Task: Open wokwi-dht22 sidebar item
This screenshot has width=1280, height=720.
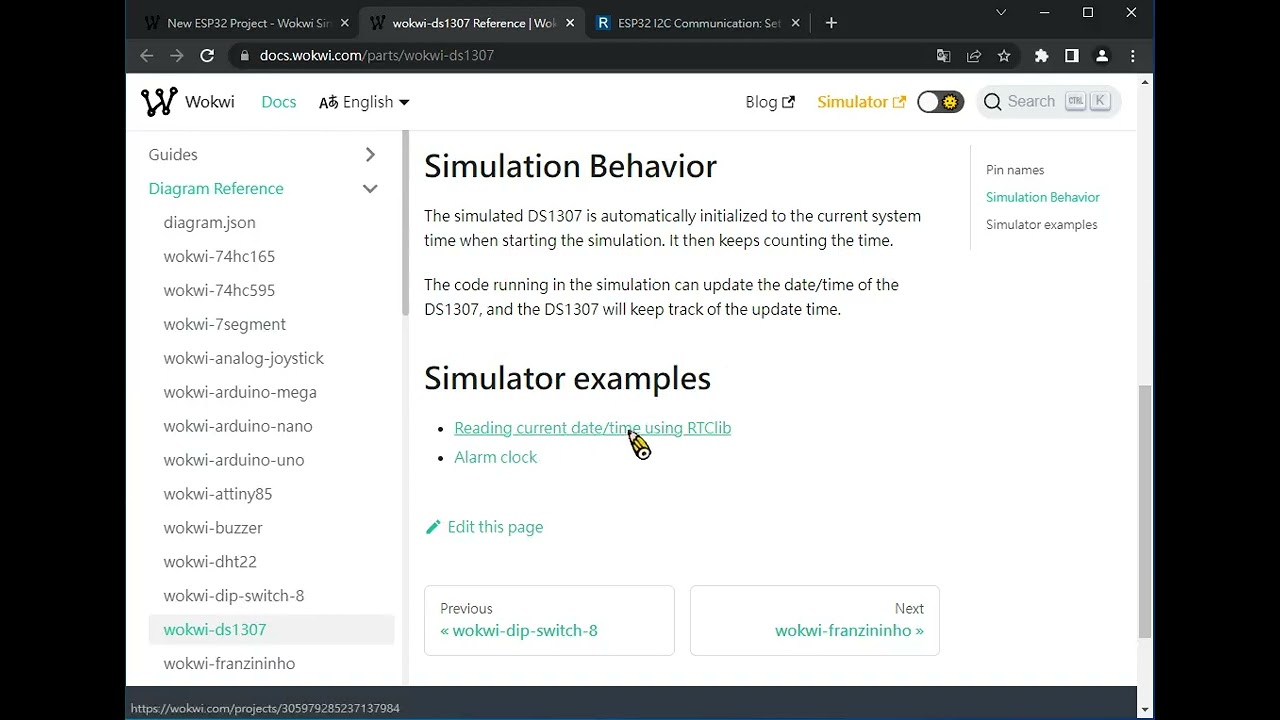Action: 271,563
